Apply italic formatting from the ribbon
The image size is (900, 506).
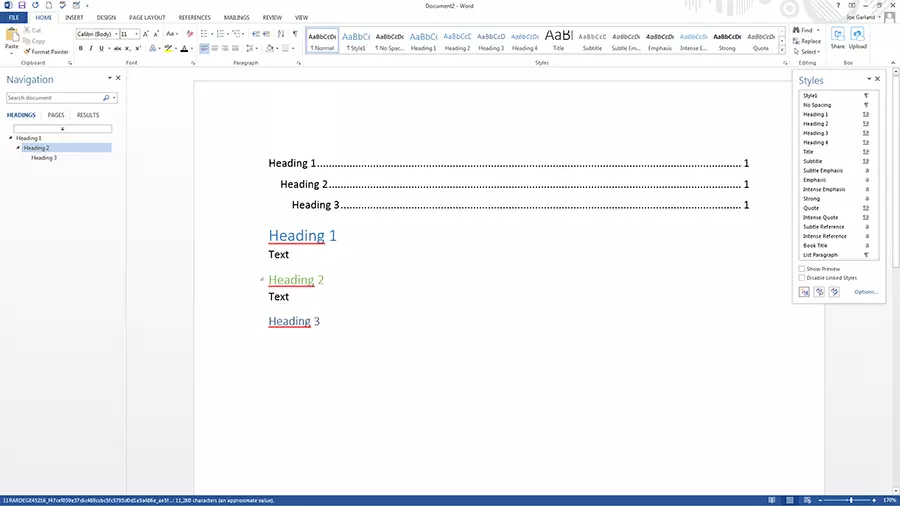coord(90,48)
